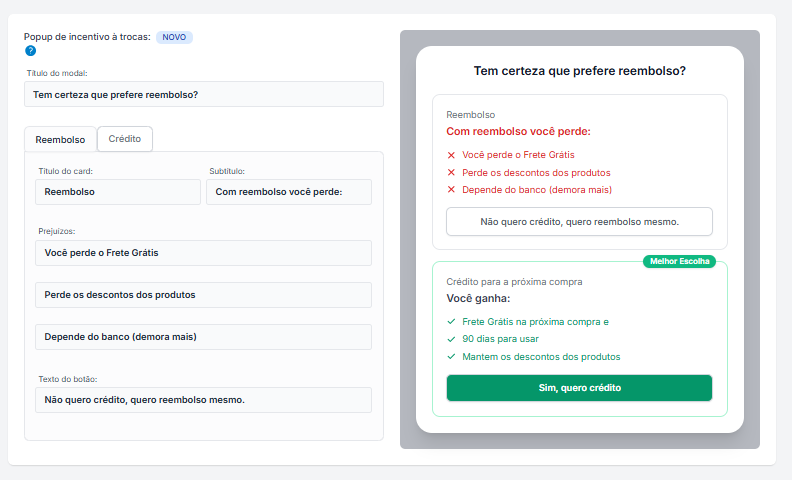Click into the 'Subtítulo' input field
792x480 pixels.
(289, 192)
